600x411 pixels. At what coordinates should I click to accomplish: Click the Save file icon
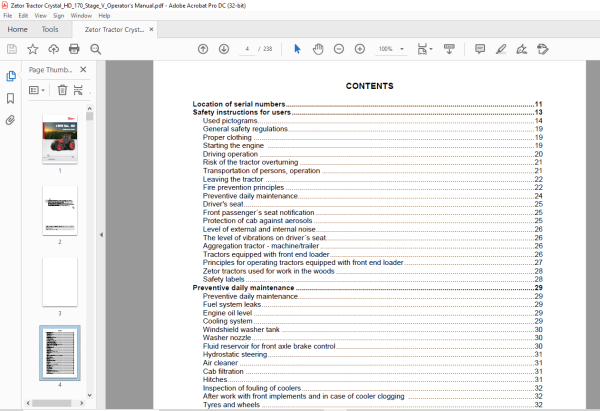(12, 49)
